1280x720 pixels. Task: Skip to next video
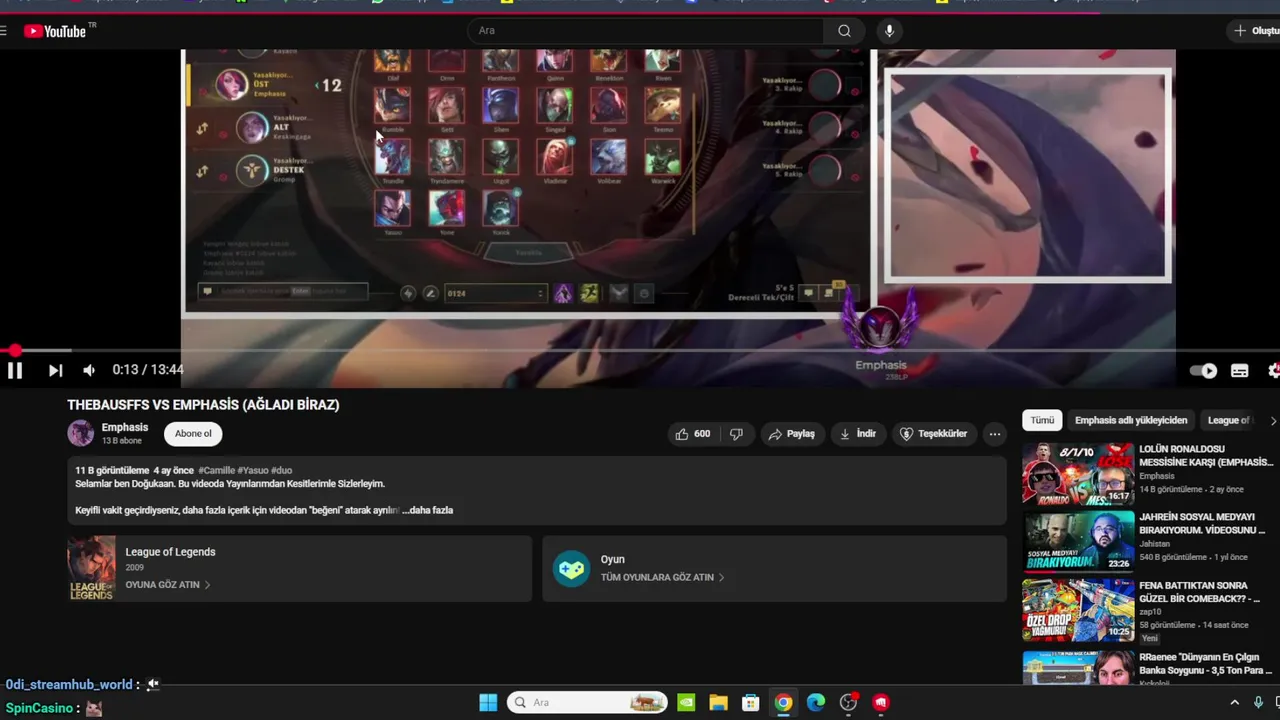point(55,370)
